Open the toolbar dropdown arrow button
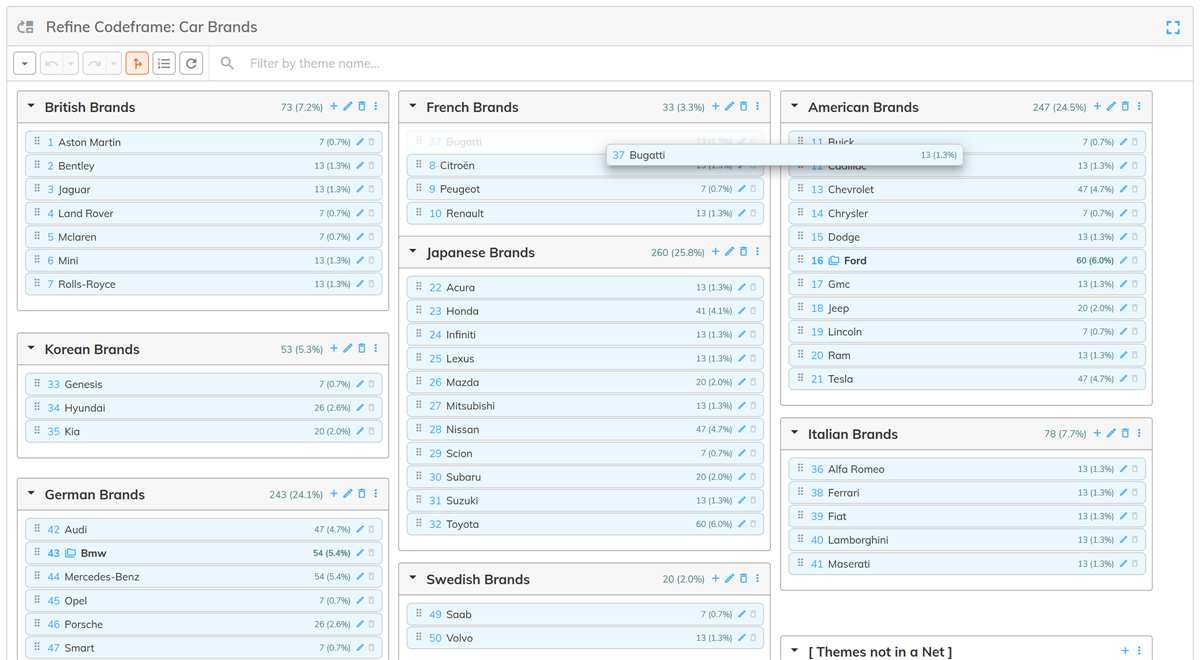Screen dimensions: 1200x660 click(x=25, y=63)
